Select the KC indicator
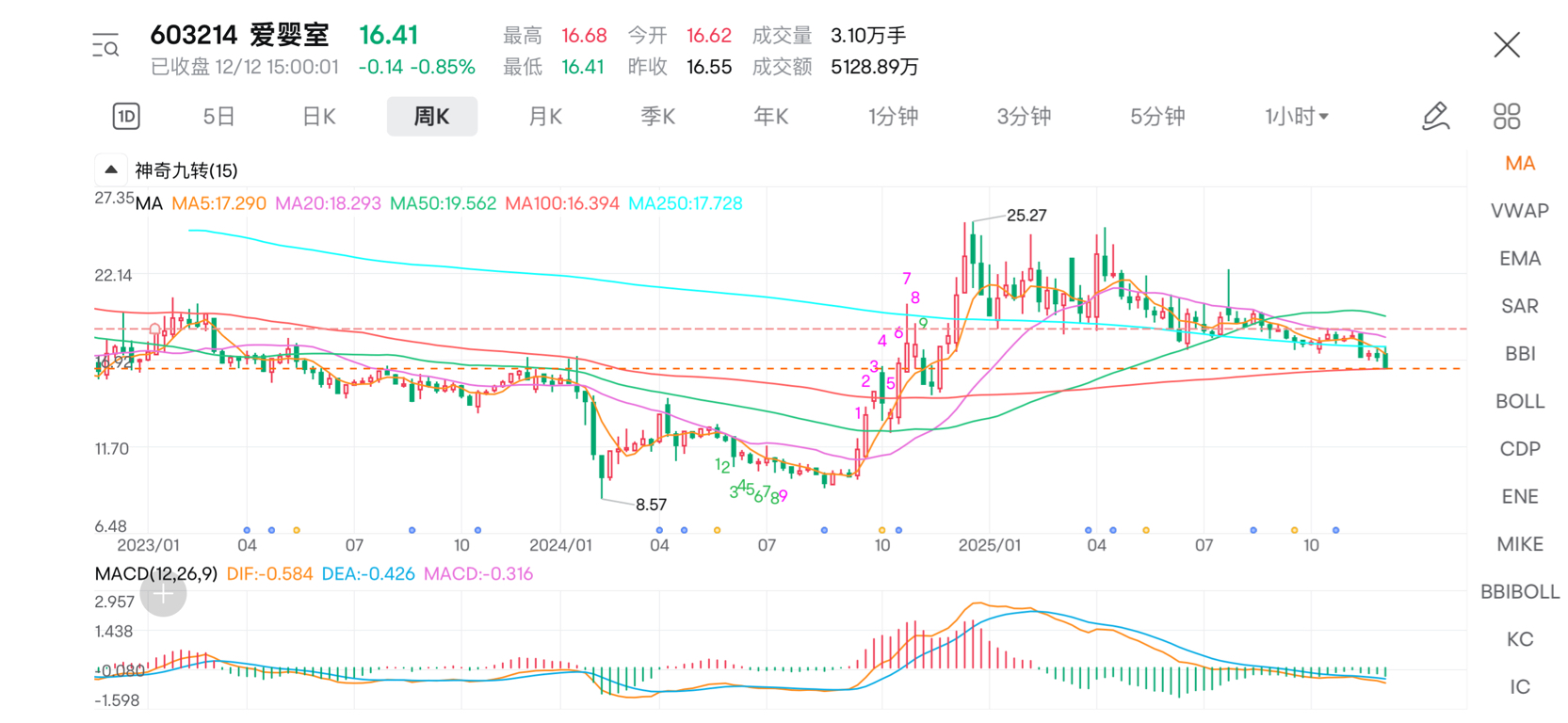The height and width of the screenshot is (723, 1568). (x=1520, y=639)
